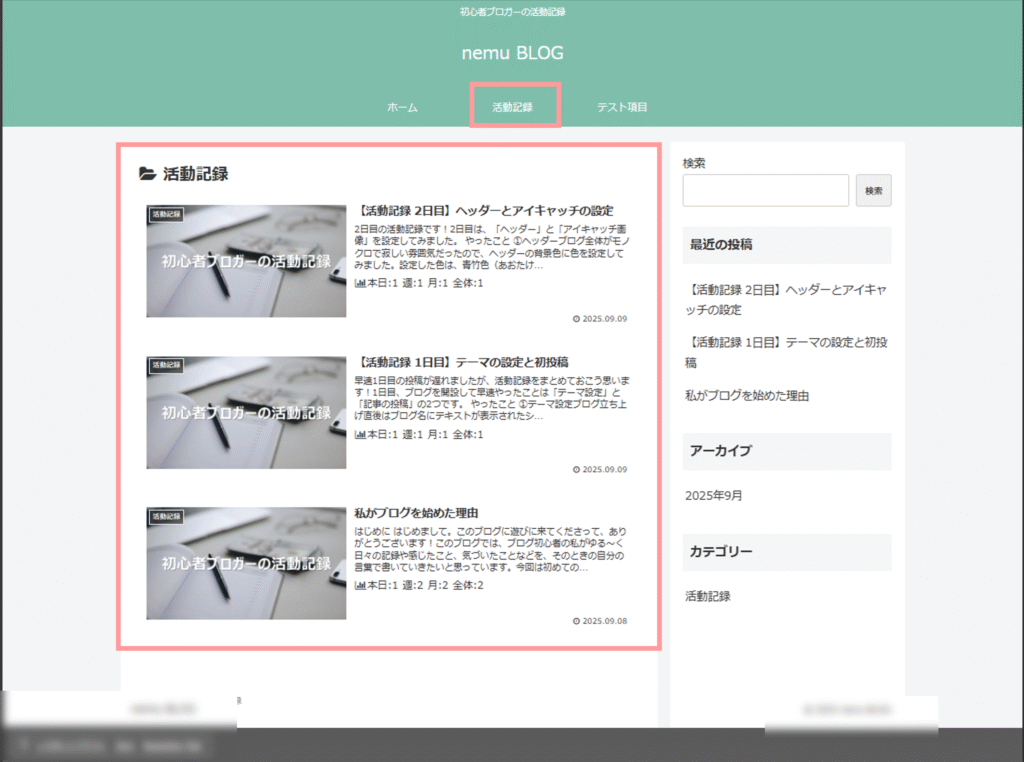This screenshot has width=1024, height=762.
Task: Open the 2025年9月 archive link
Action: pos(714,495)
